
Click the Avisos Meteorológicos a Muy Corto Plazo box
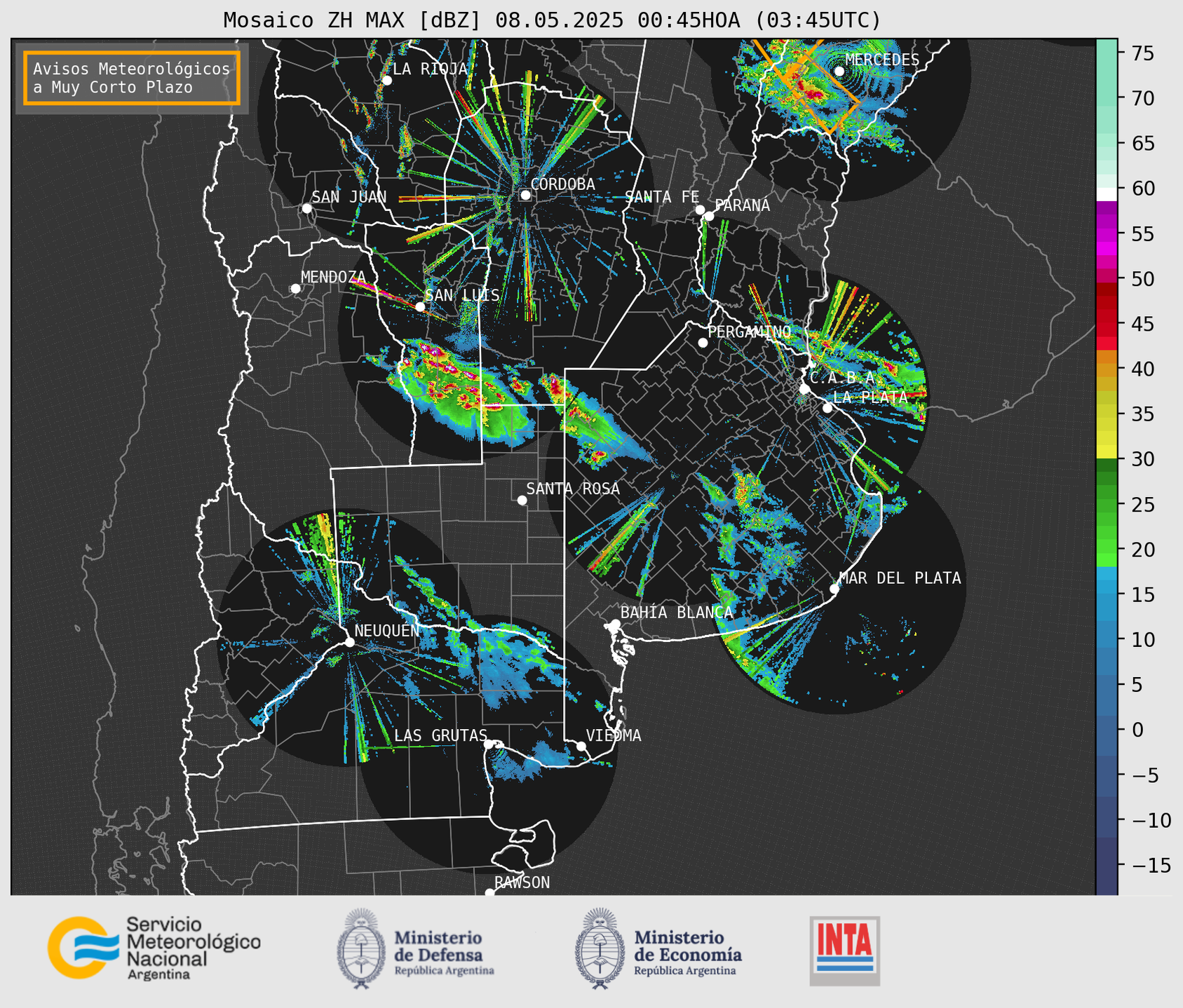pyautogui.click(x=132, y=78)
